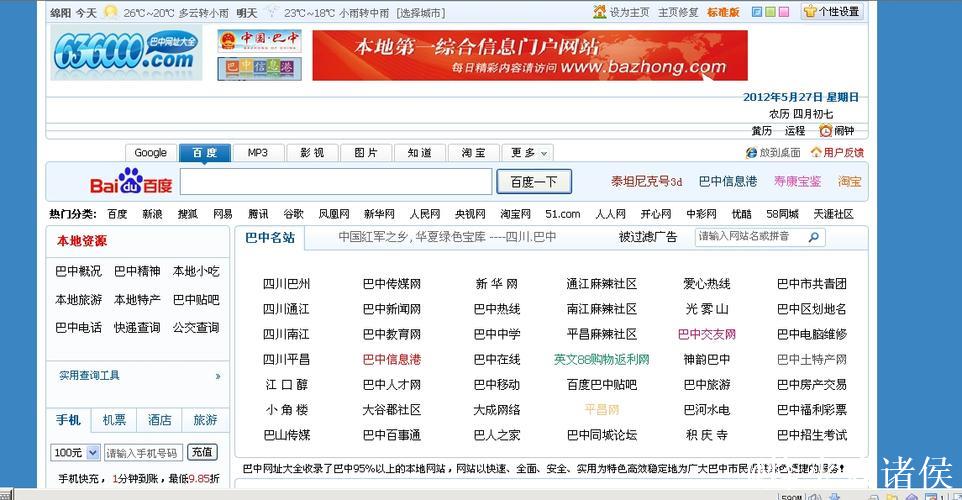Click the 标准版 link

point(723,12)
